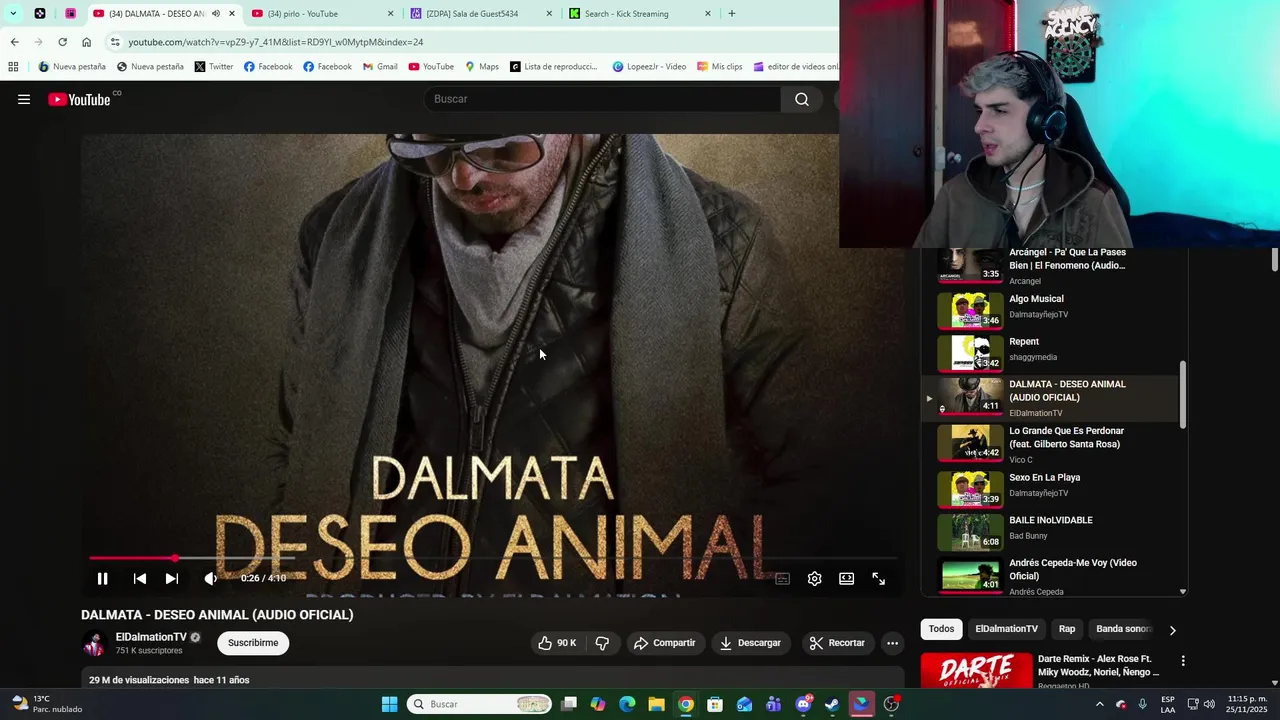Viewport: 1280px width, 720px height.
Task: Open the Twitter bookmark
Action: point(214,67)
